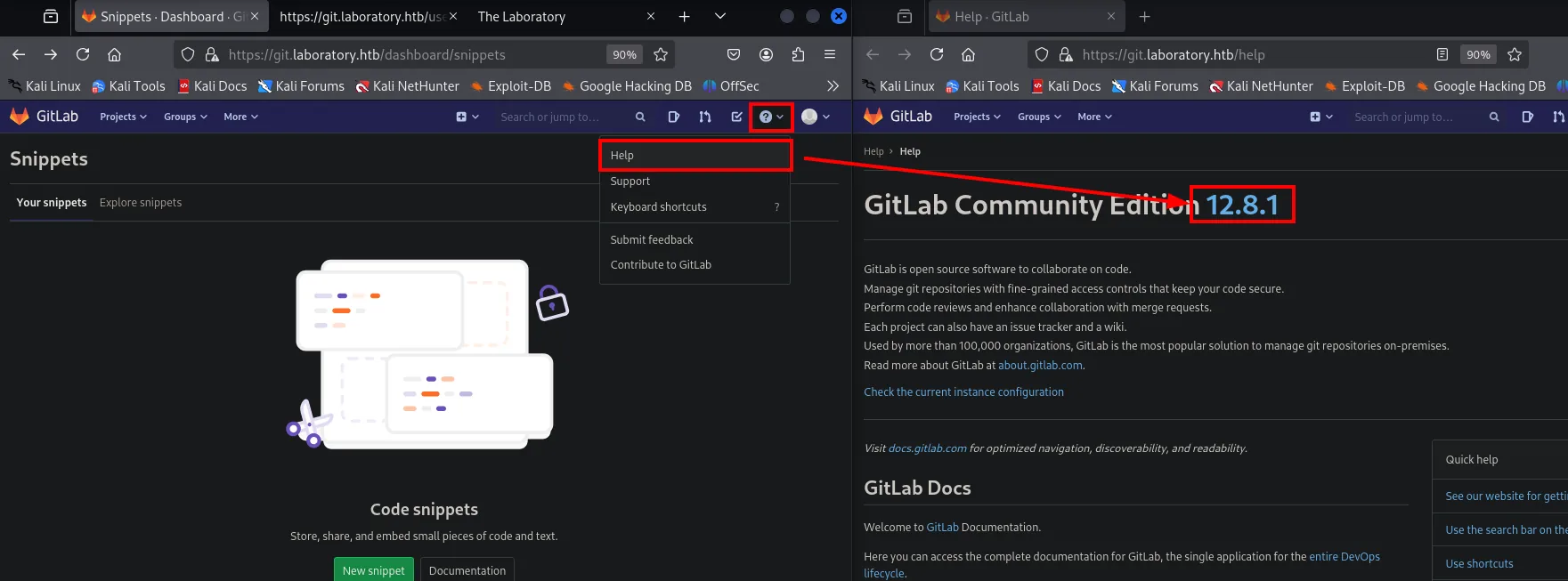The height and width of the screenshot is (581, 1568).
Task: Open the Issues icon in the left navbar
Action: 673,117
